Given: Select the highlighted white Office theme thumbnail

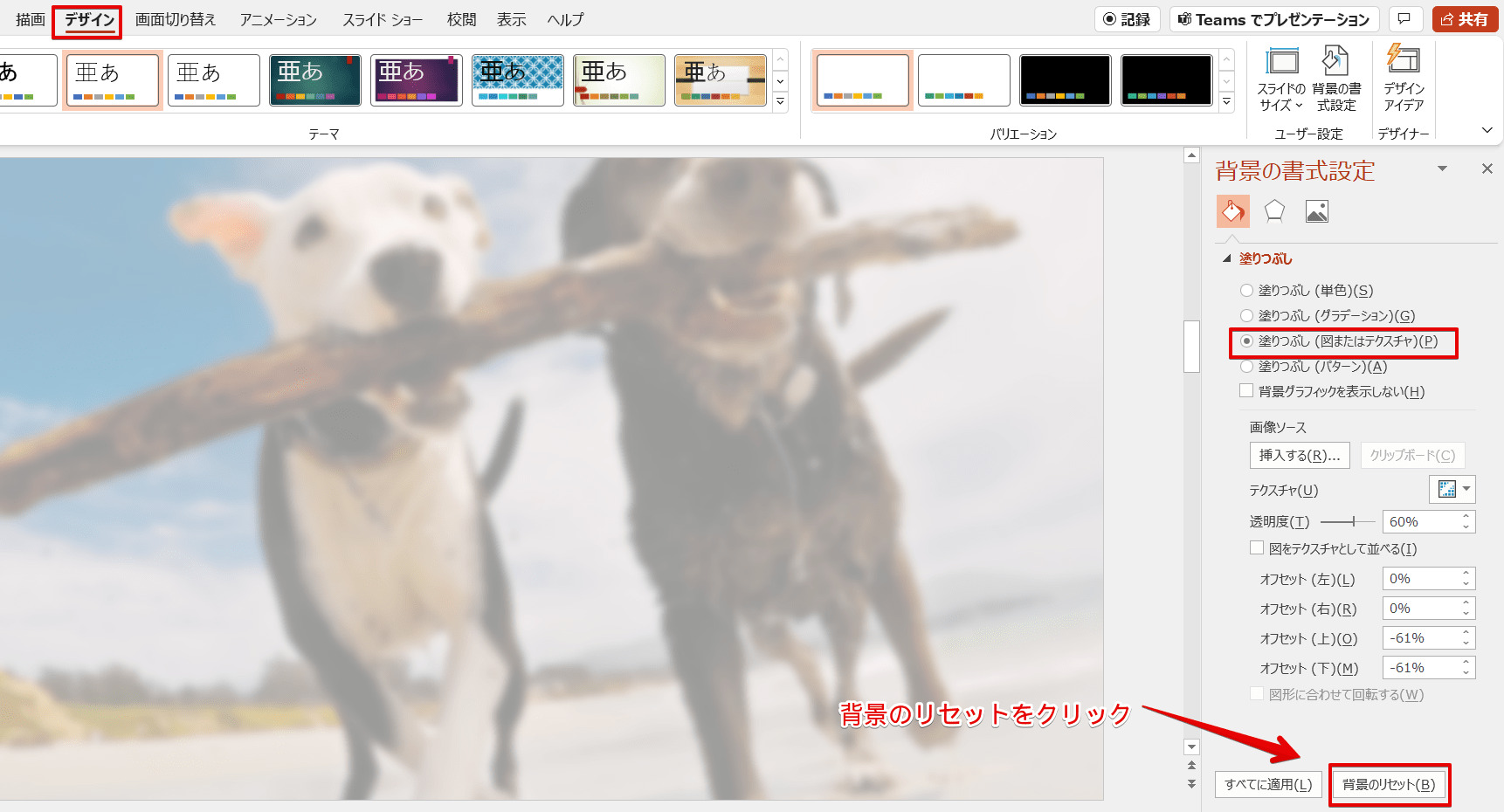Looking at the screenshot, I should tap(113, 80).
